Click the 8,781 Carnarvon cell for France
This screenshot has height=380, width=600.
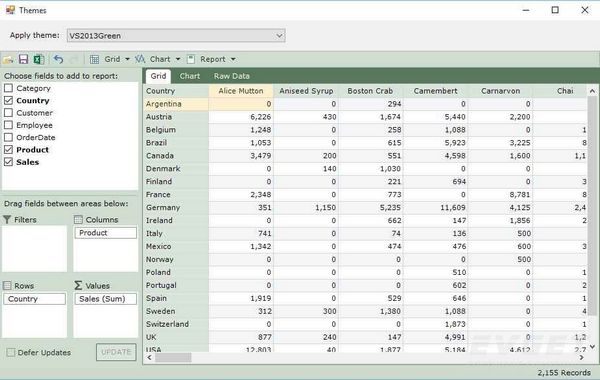501,195
